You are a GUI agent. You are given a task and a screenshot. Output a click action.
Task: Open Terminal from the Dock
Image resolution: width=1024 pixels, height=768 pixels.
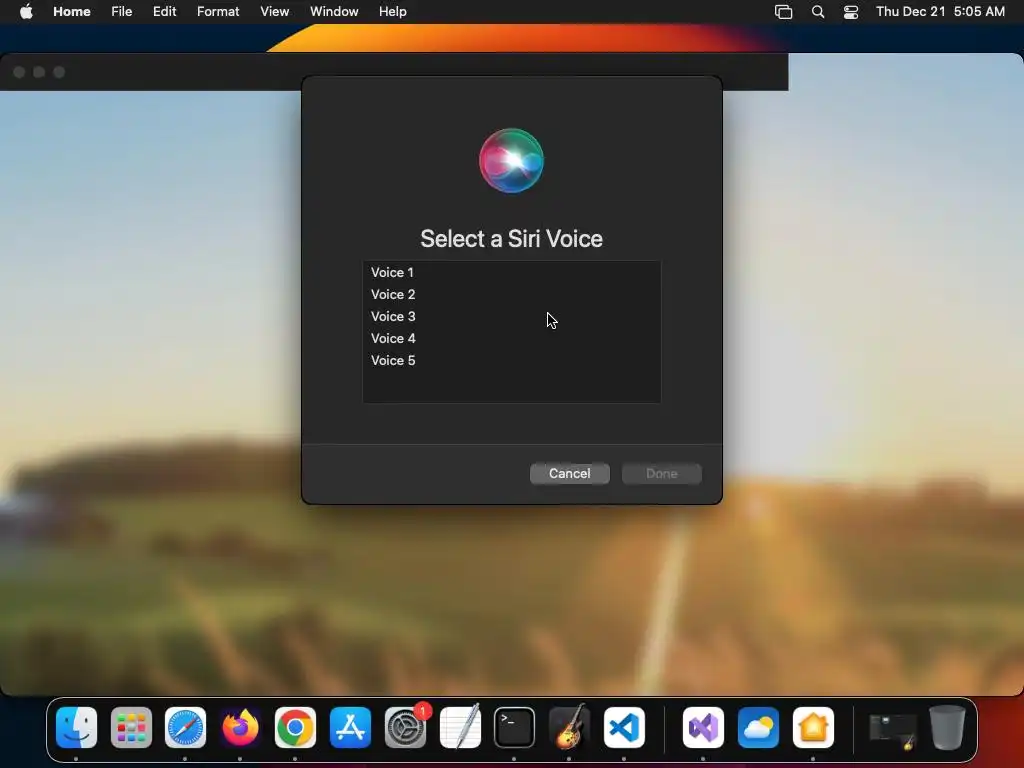tap(515, 728)
